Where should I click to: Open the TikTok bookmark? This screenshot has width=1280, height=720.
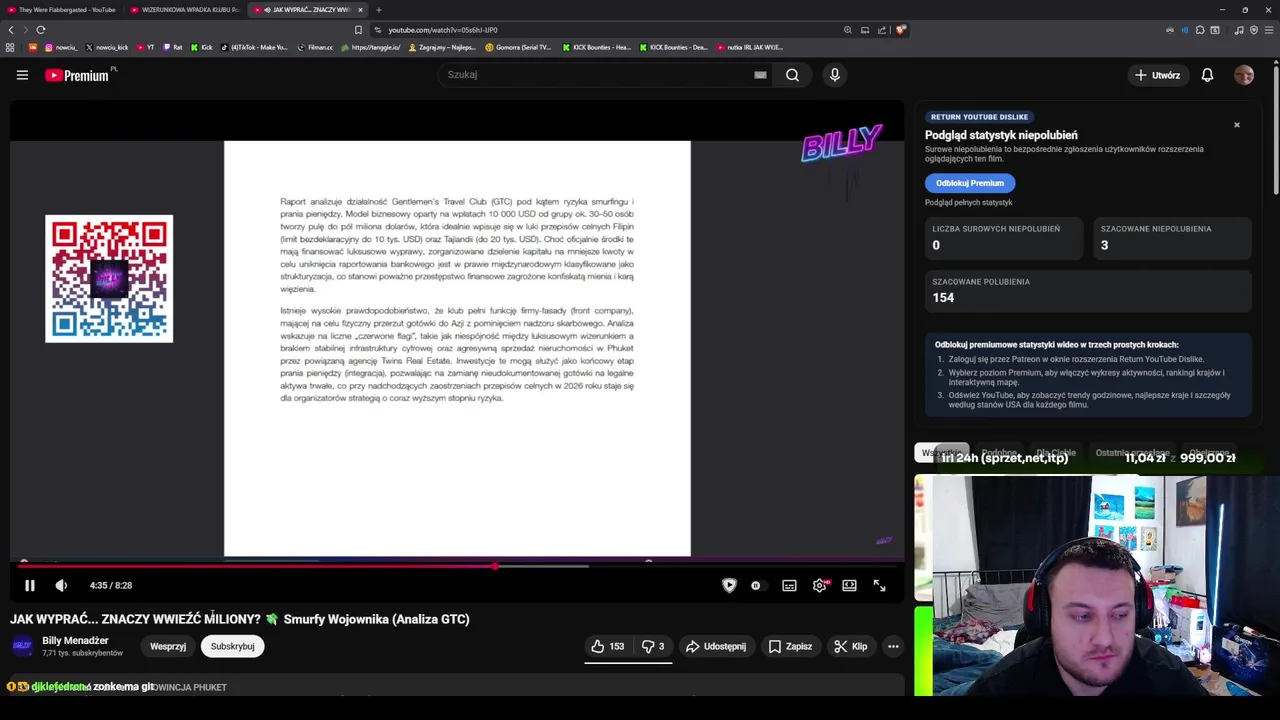(254, 47)
